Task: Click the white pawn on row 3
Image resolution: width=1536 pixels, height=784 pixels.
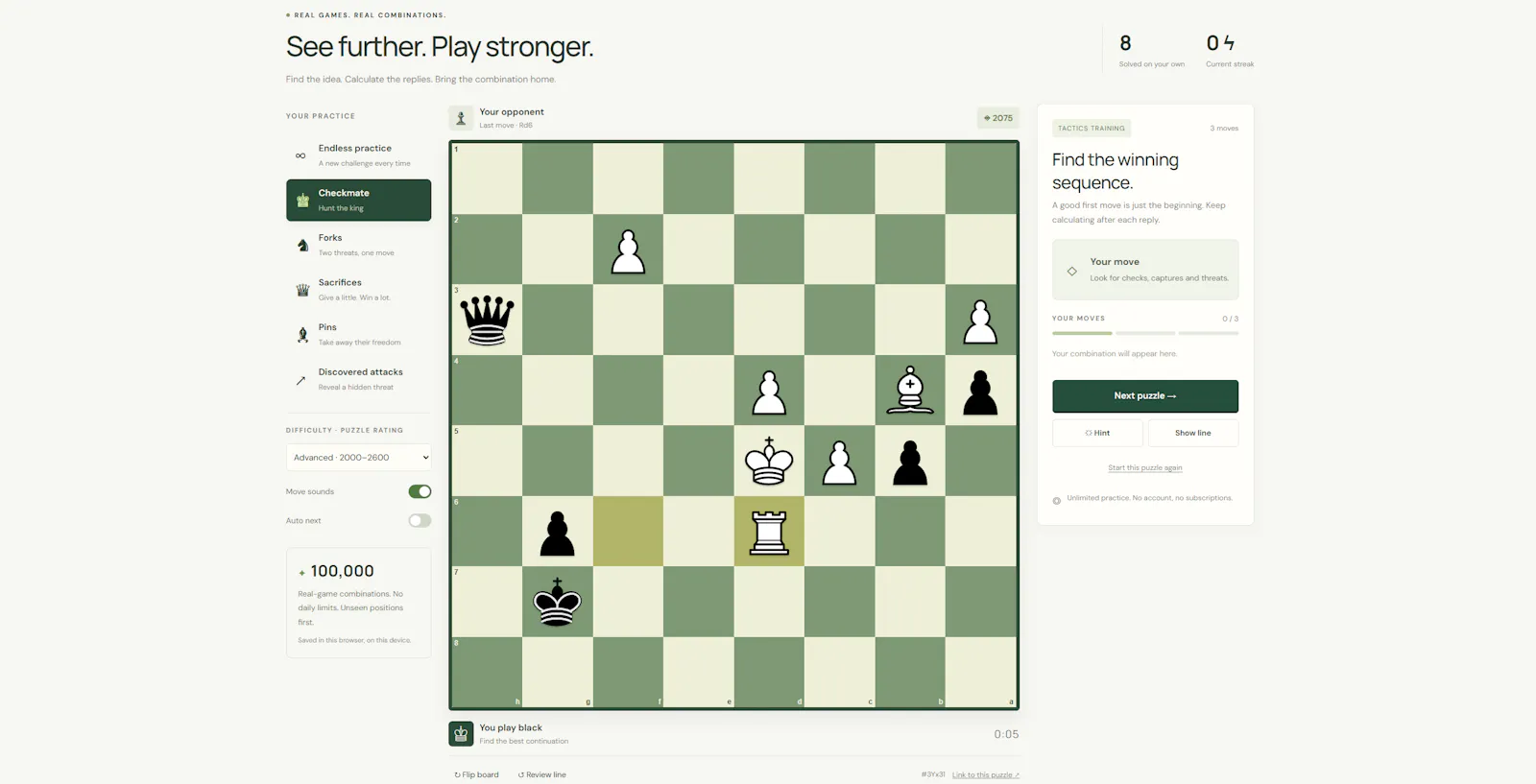Action: pos(980,321)
